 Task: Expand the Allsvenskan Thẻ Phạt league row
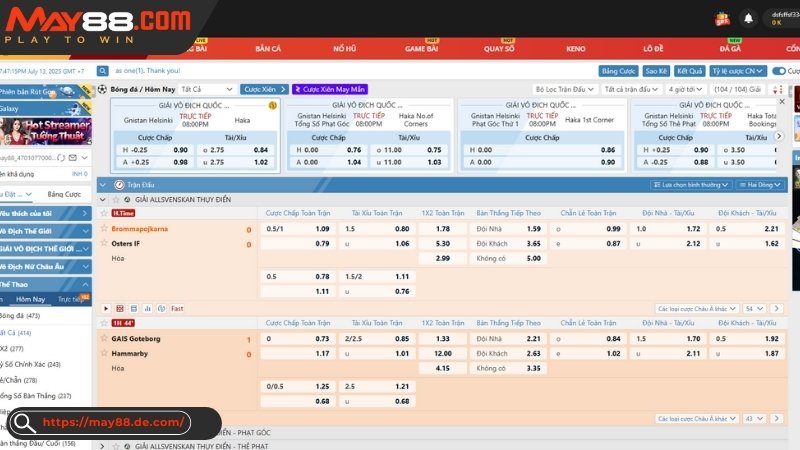102,446
